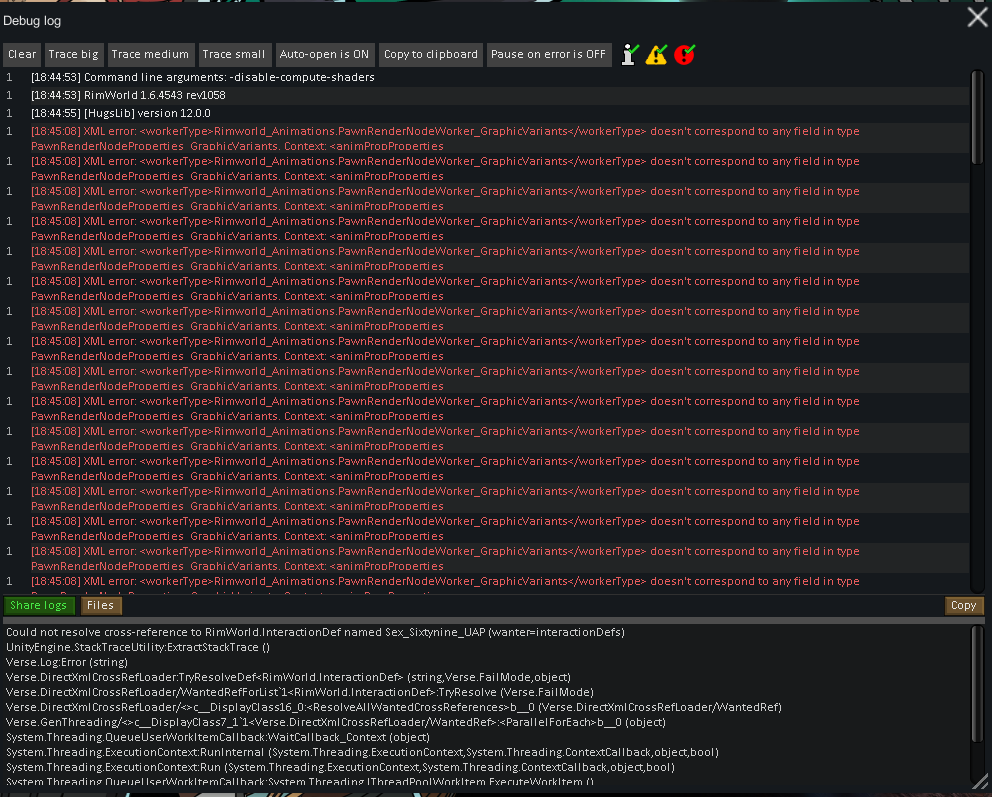
Task: Select the Command line arguments log entry
Action: (485, 77)
